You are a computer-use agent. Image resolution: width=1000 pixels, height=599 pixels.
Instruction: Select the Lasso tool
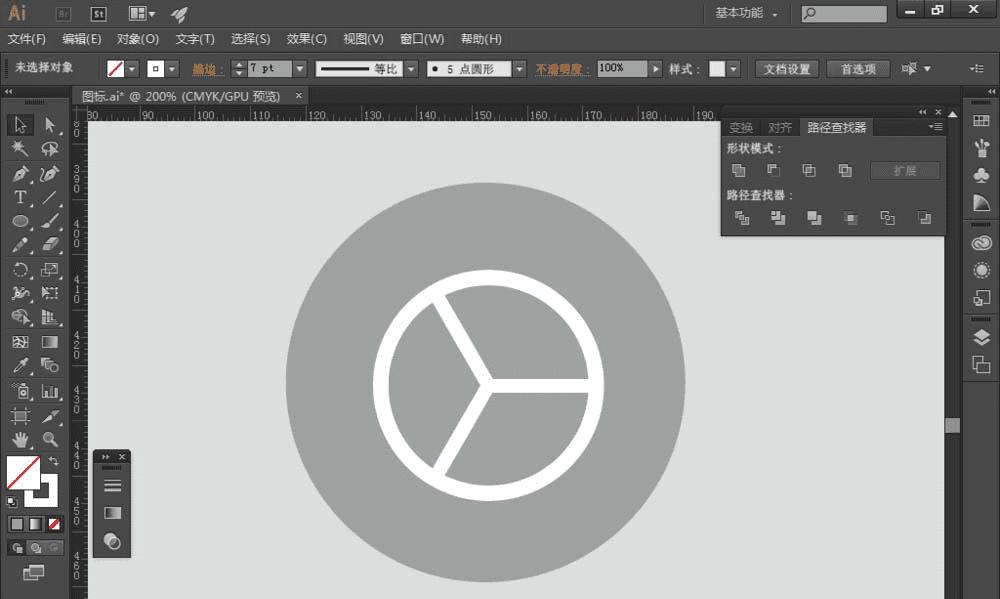(50, 149)
